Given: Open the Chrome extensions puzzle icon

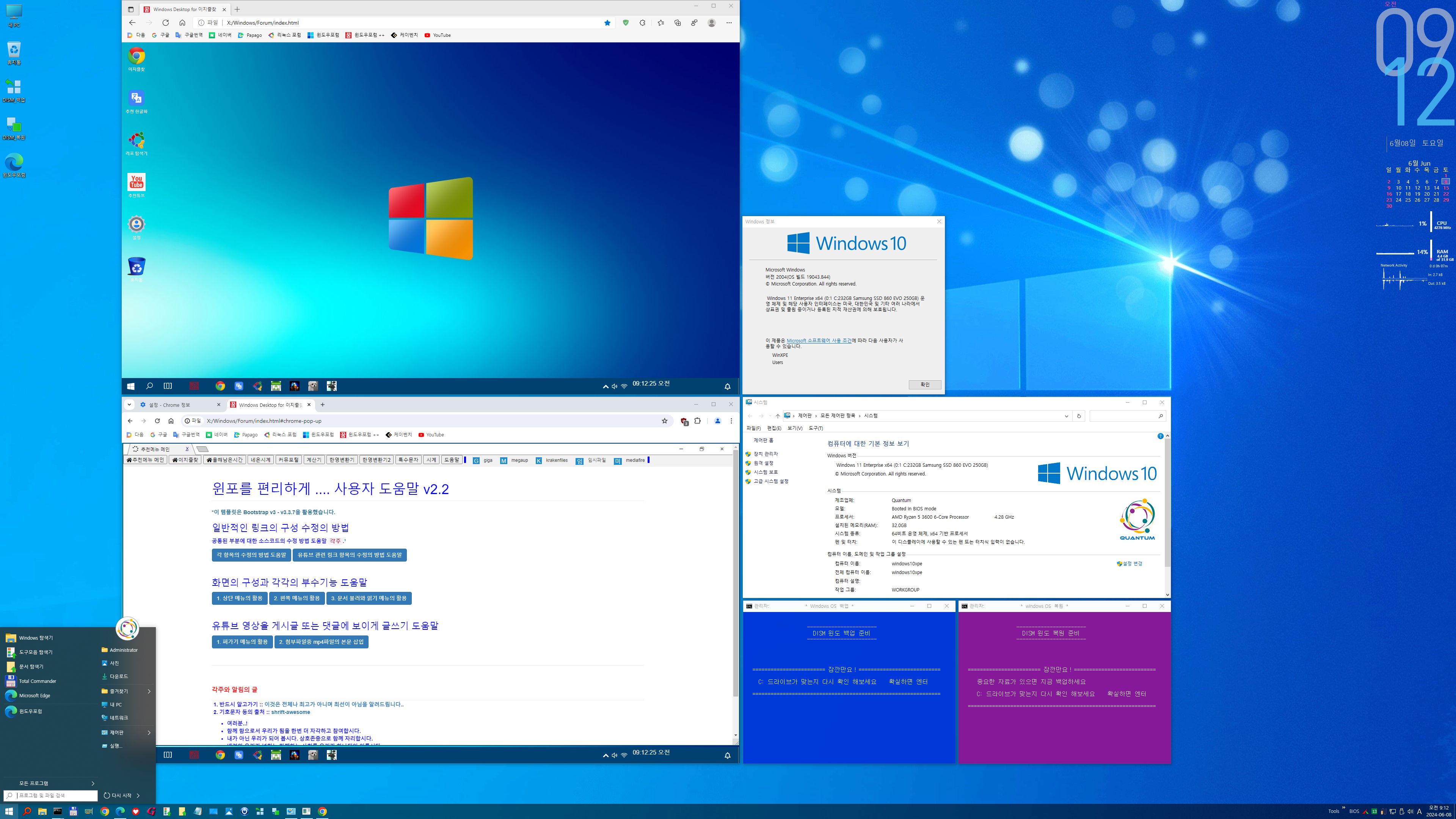Looking at the screenshot, I should coord(698,421).
